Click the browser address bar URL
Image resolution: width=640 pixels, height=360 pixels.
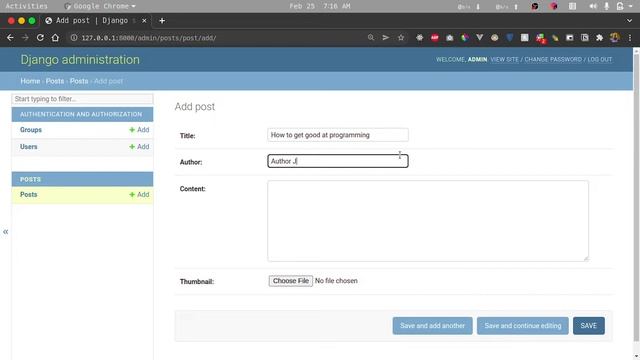(149, 38)
